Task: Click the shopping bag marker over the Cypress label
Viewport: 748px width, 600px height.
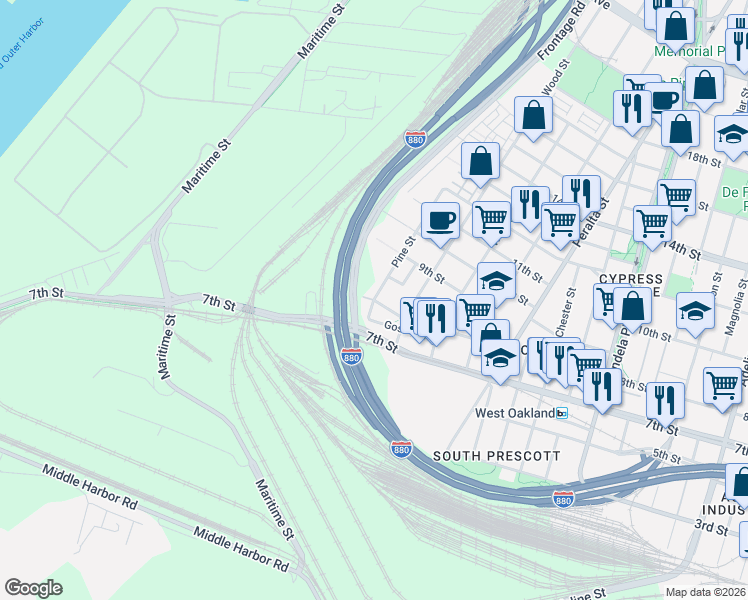Action: 633,308
